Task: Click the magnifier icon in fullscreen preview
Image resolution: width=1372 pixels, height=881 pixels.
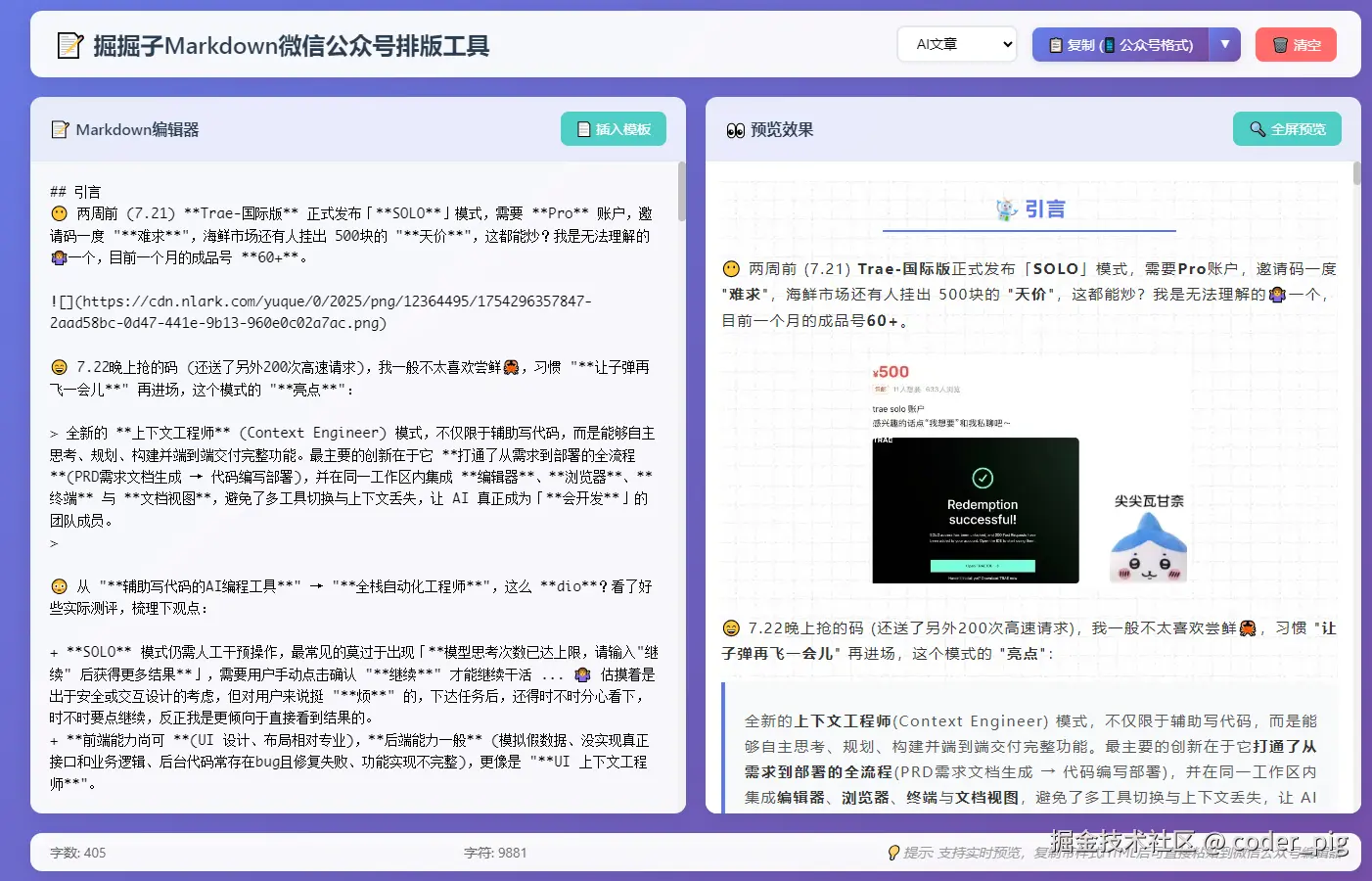Action: tap(1258, 129)
